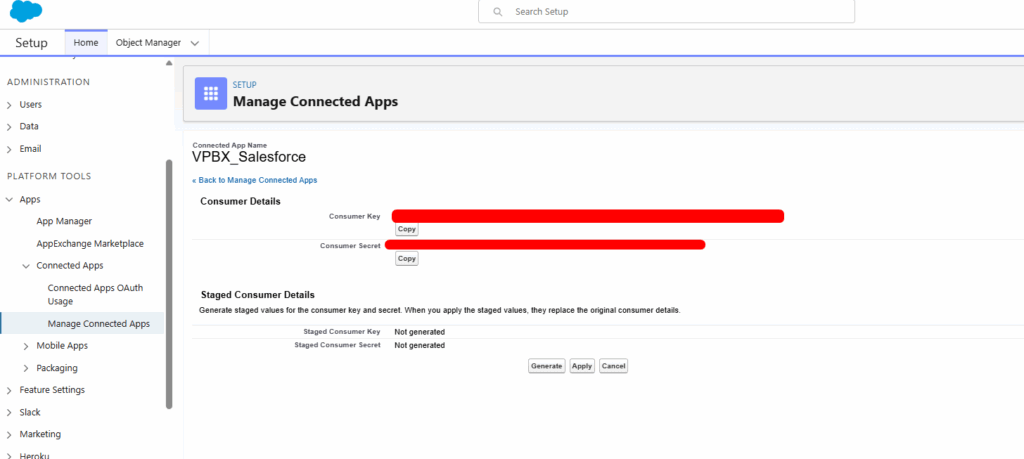Select Manage Connected Apps in sidebar
Screen dimensions: 1024x459
pos(99,323)
